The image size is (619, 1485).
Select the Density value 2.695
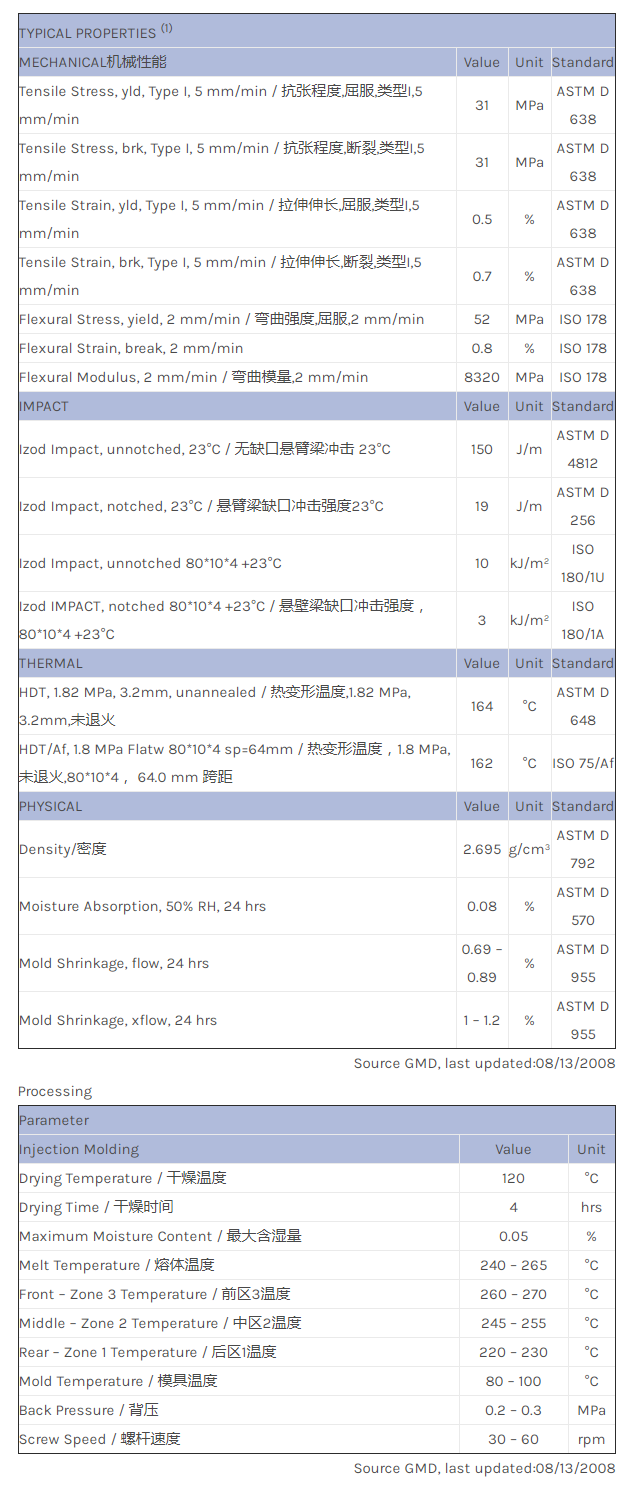pyautogui.click(x=482, y=849)
